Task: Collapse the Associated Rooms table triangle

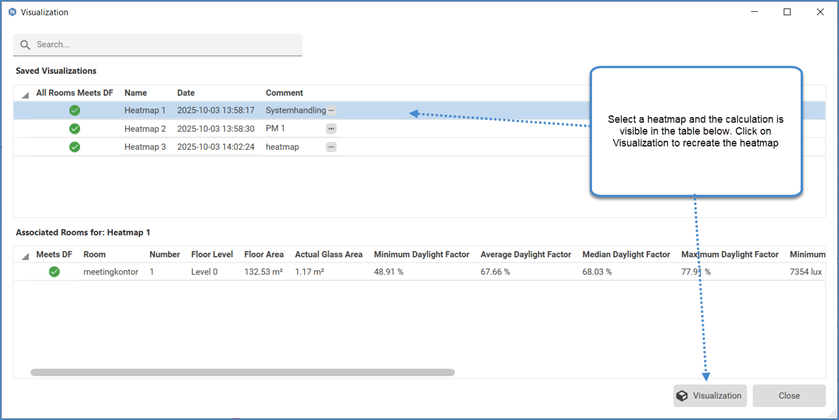Action: [25, 256]
